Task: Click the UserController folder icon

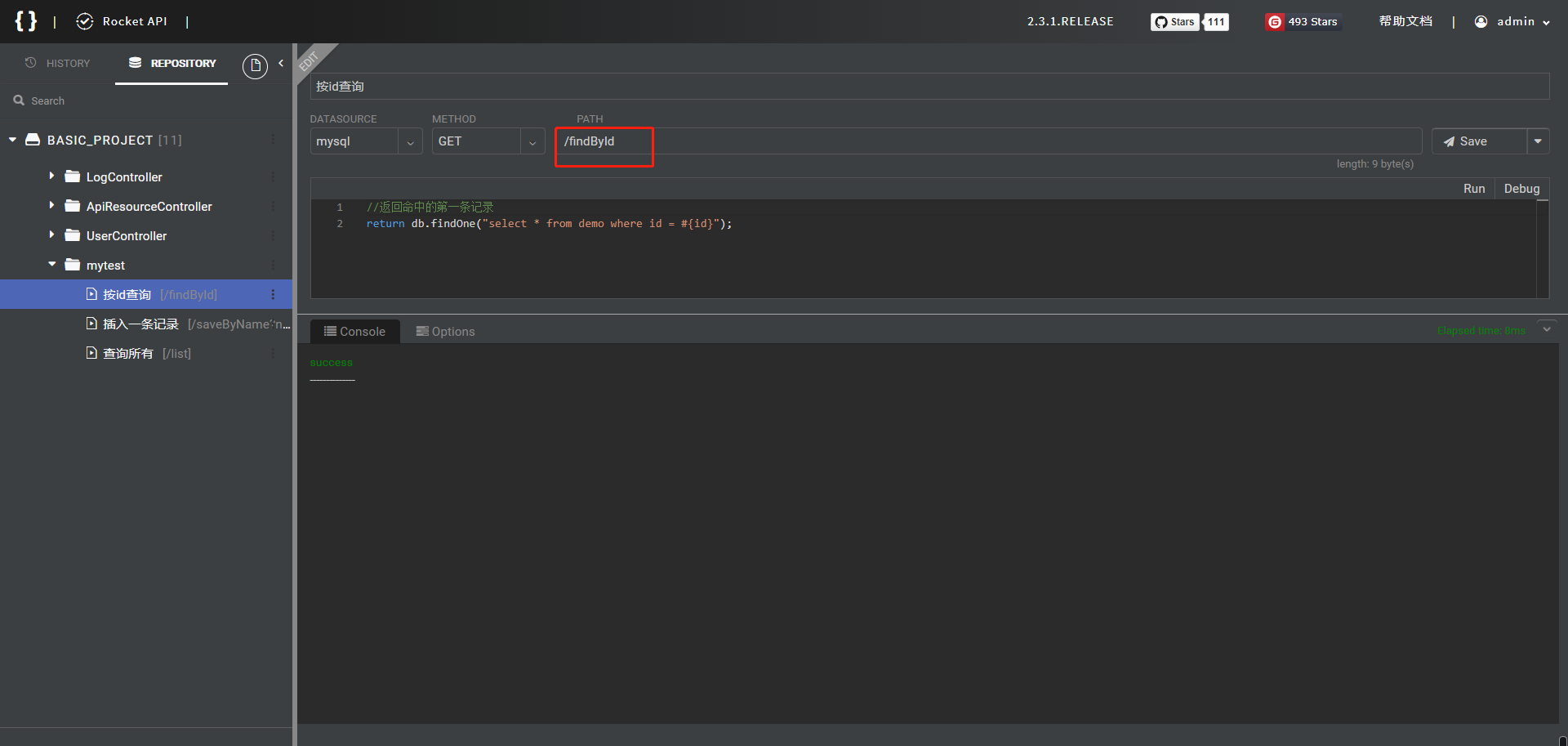Action: click(x=73, y=235)
